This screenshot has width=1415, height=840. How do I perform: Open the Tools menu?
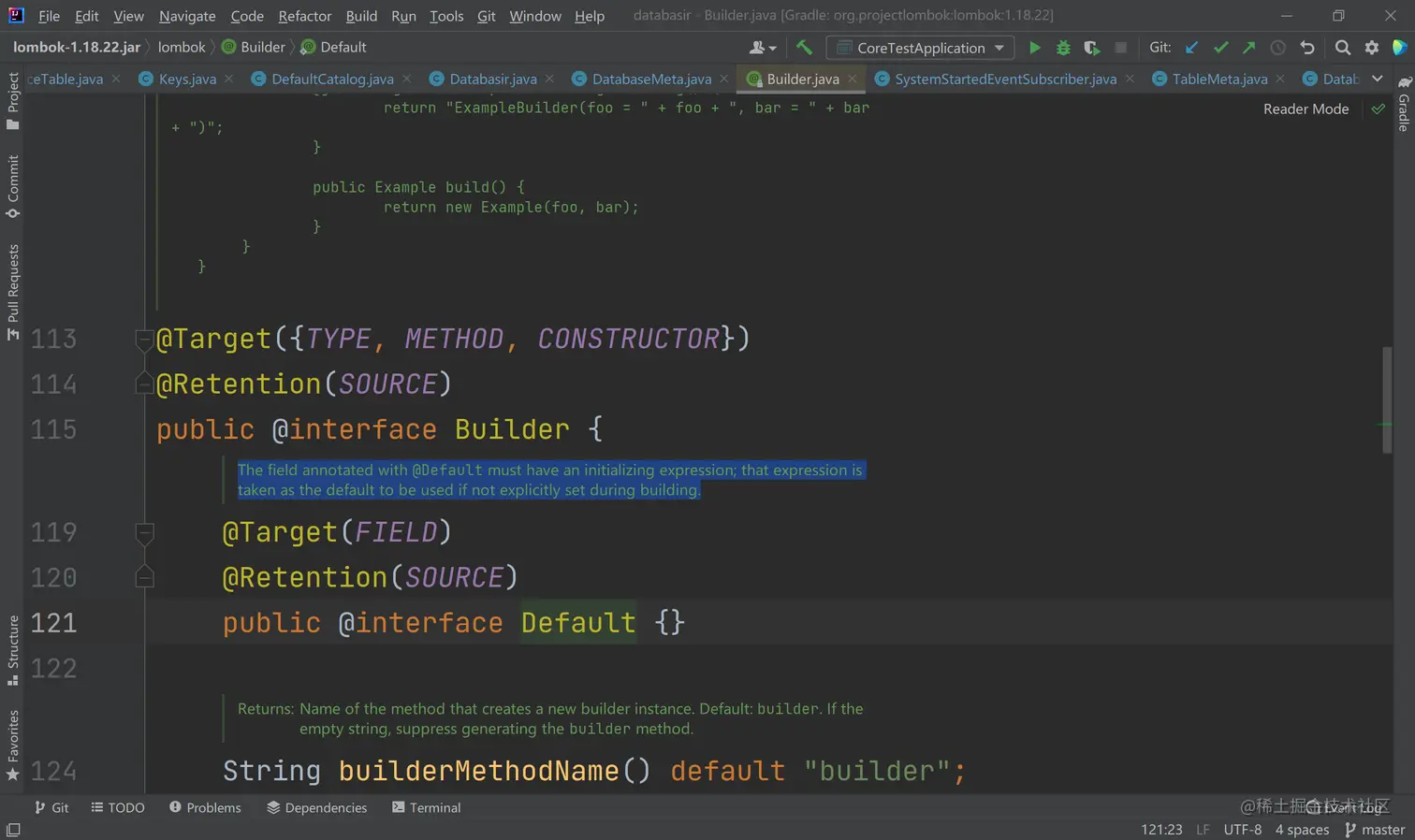[446, 16]
